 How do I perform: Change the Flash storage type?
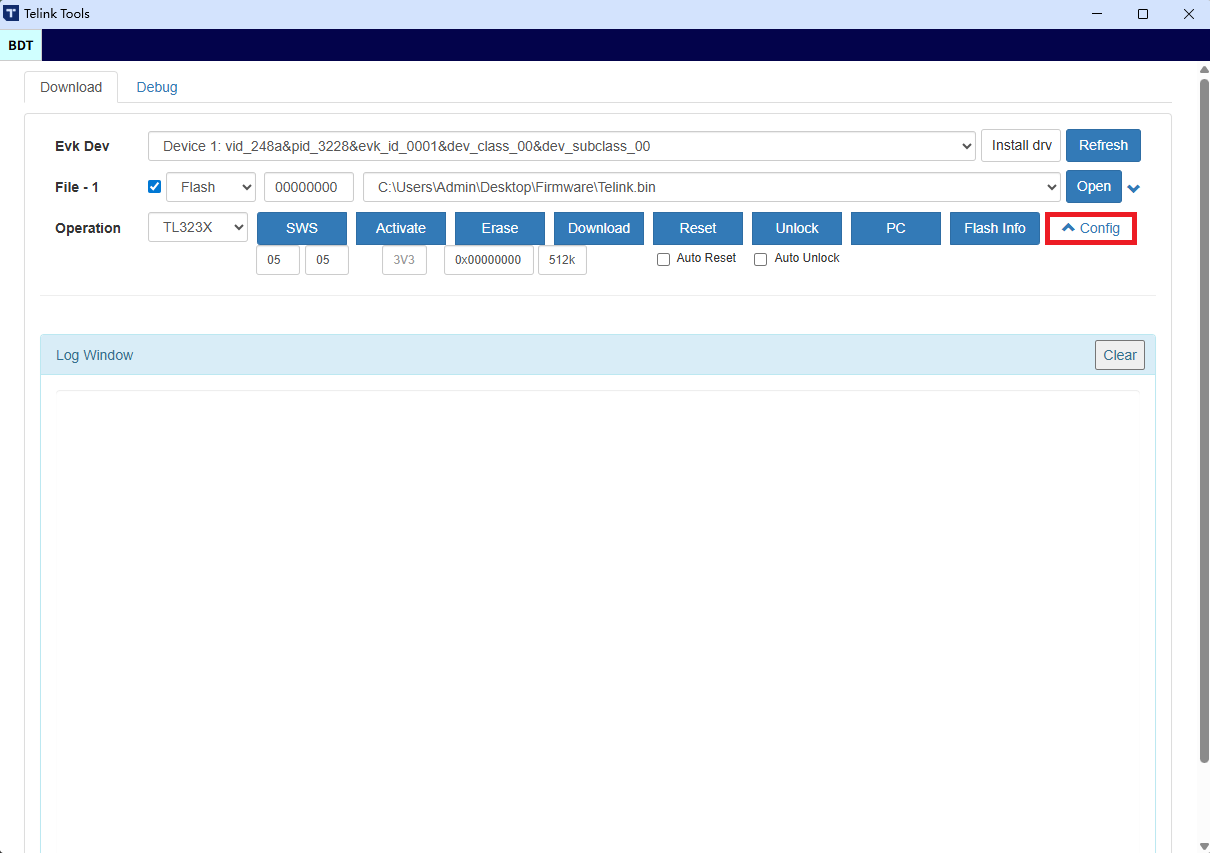[x=210, y=186]
